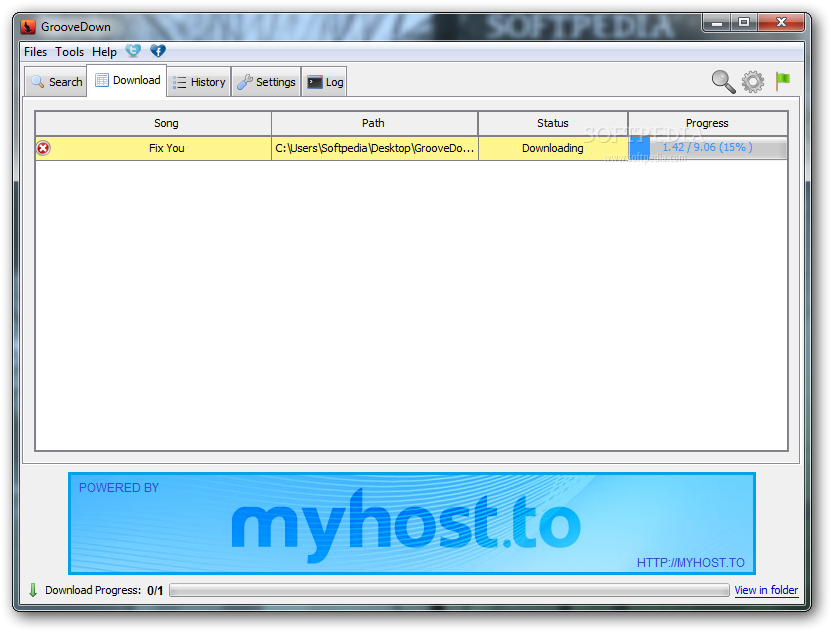Click the Fix You progress bar at 15%
The width and height of the screenshot is (832, 632).
tap(708, 148)
